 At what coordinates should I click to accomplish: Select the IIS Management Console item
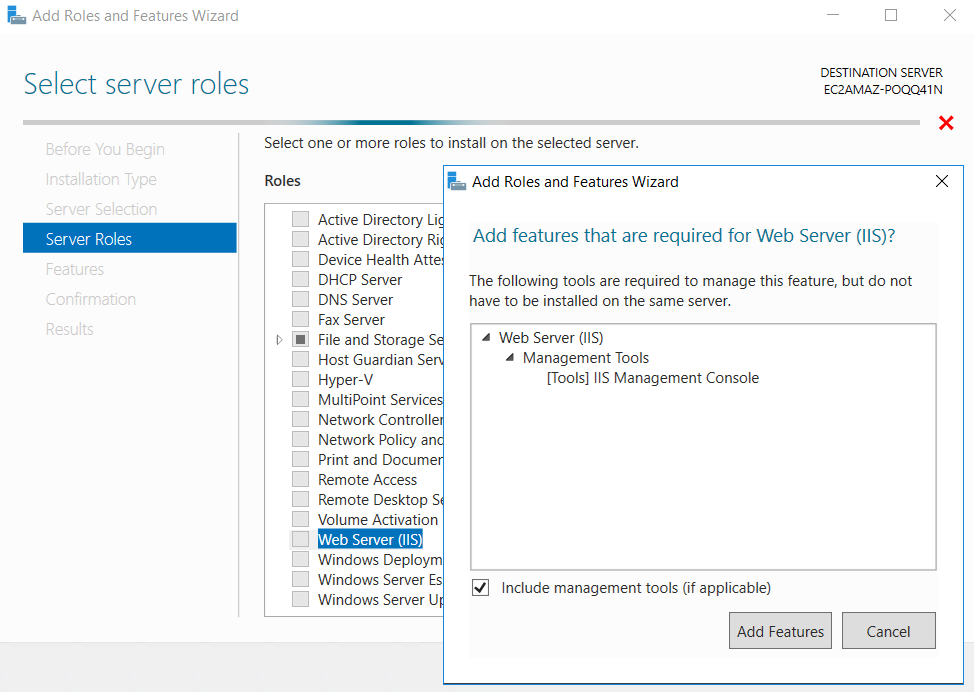click(x=653, y=378)
